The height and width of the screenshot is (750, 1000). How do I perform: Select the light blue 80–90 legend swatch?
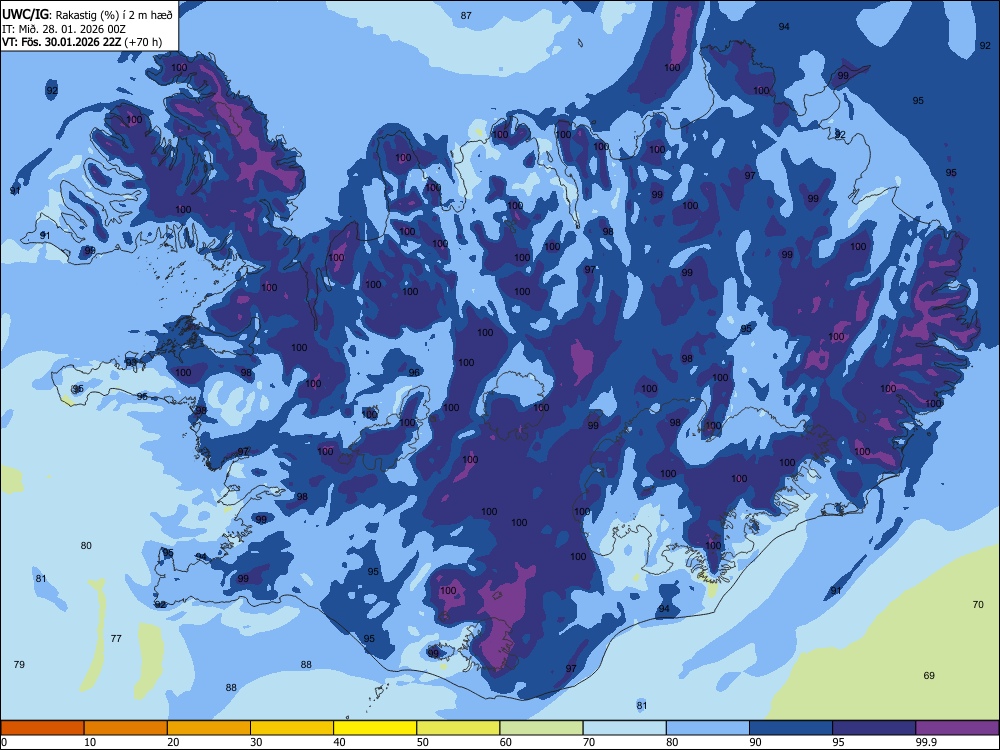(708, 728)
